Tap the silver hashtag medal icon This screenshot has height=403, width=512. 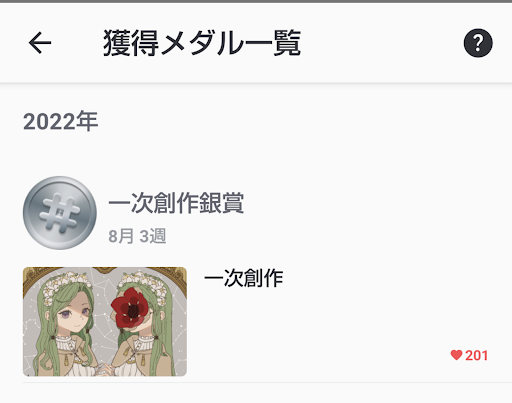tap(60, 213)
